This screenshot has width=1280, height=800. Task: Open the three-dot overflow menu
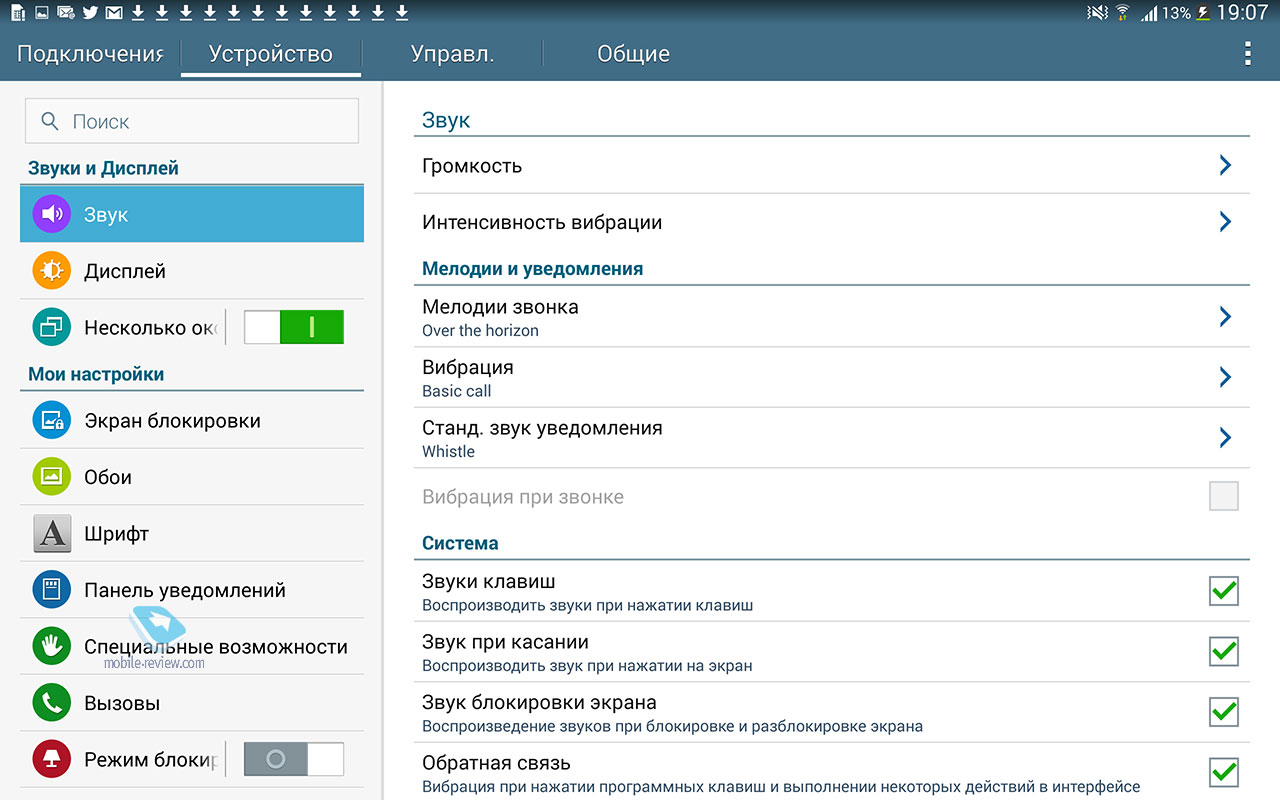1247,53
